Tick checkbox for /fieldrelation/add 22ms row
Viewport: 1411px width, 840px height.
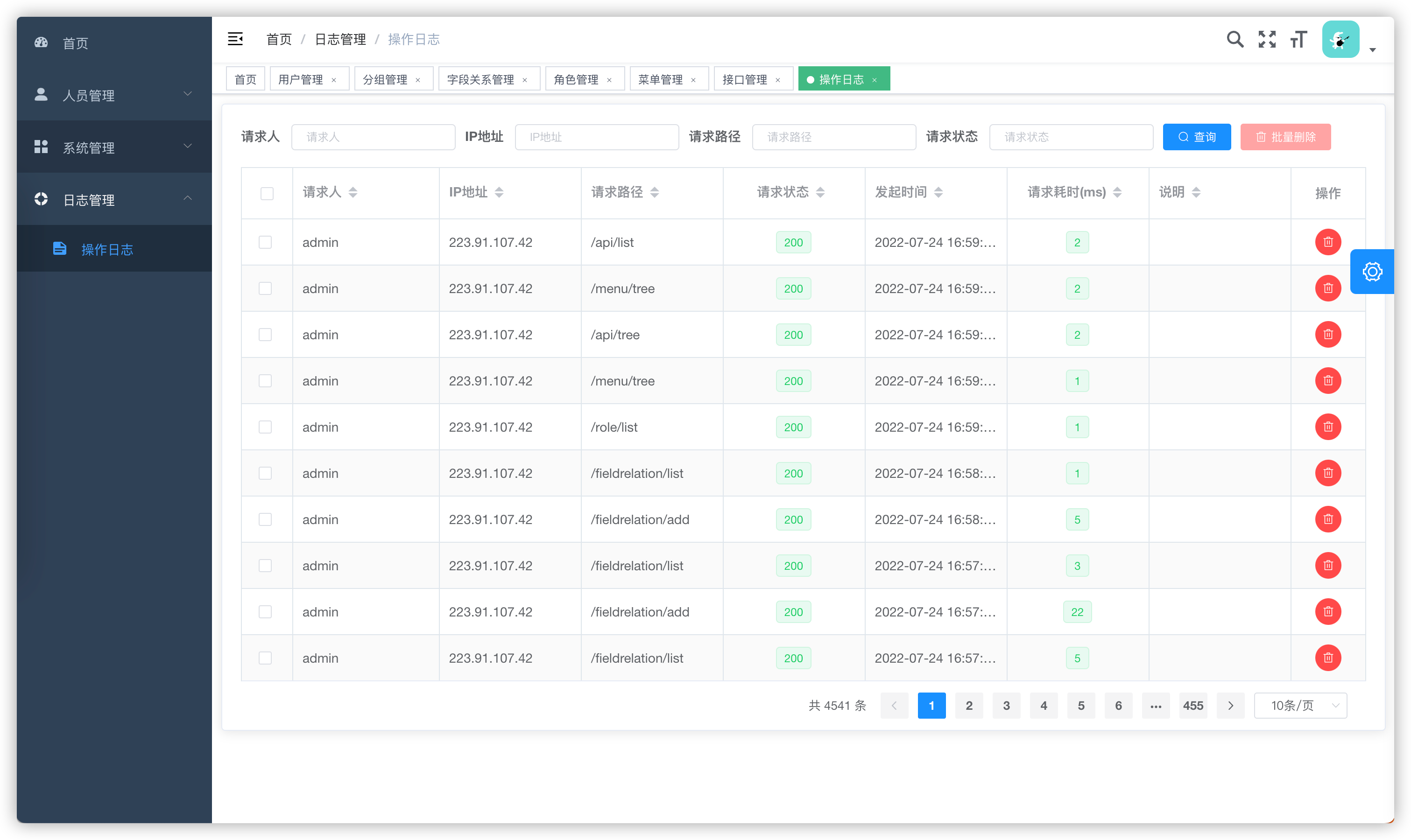coord(265,612)
